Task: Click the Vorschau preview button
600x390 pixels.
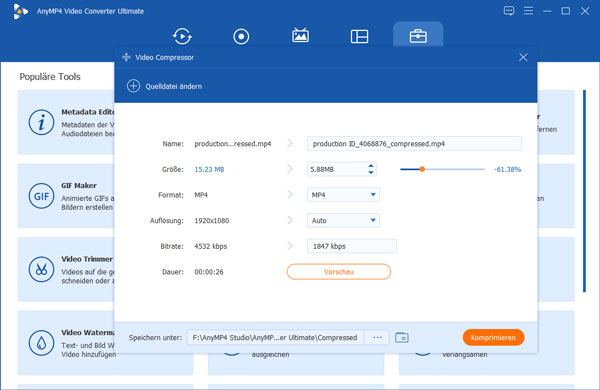Action: coord(339,272)
